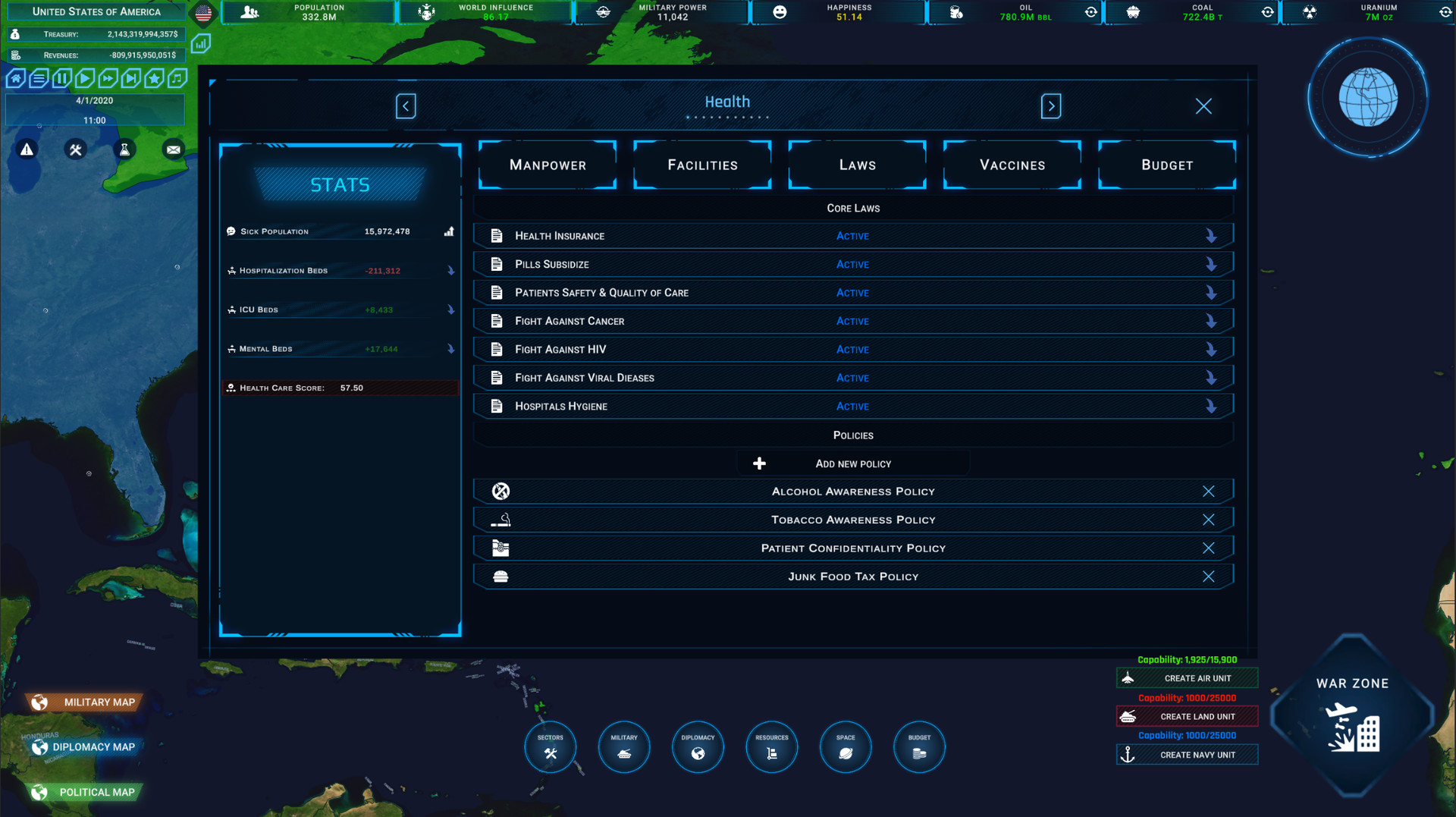Open the Manpower tab
The width and height of the screenshot is (1456, 817).
tap(548, 165)
